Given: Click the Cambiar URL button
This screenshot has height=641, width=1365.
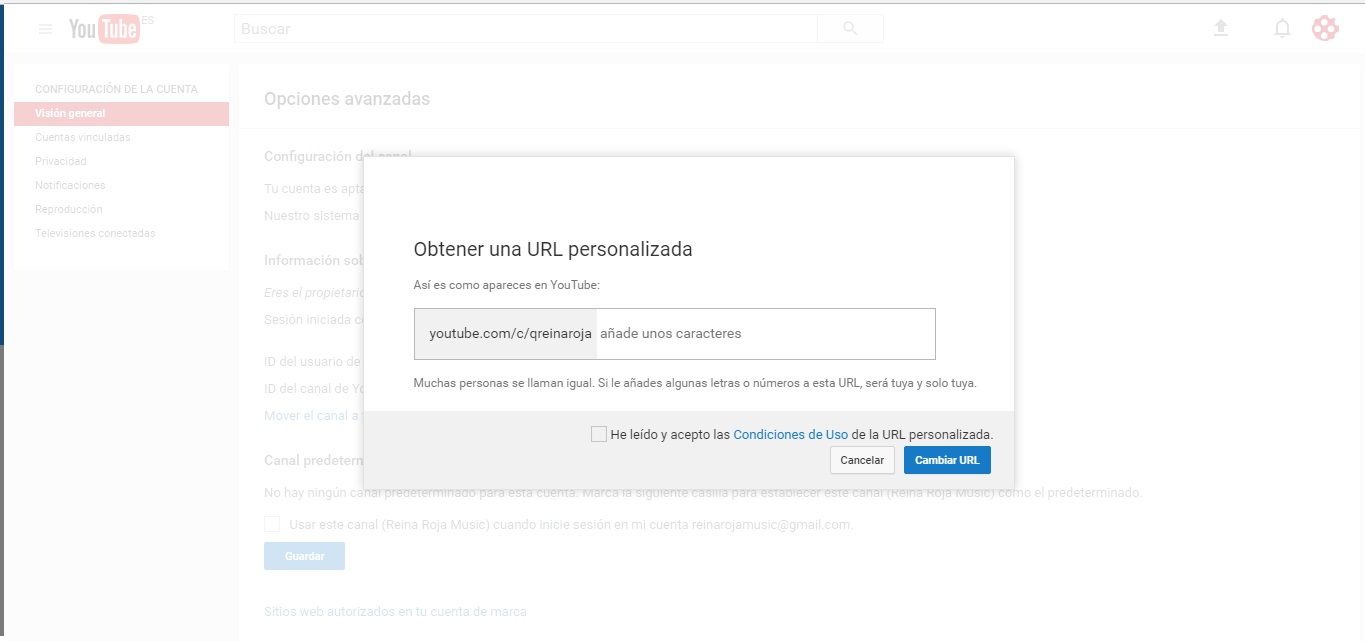Looking at the screenshot, I should pyautogui.click(x=947, y=460).
